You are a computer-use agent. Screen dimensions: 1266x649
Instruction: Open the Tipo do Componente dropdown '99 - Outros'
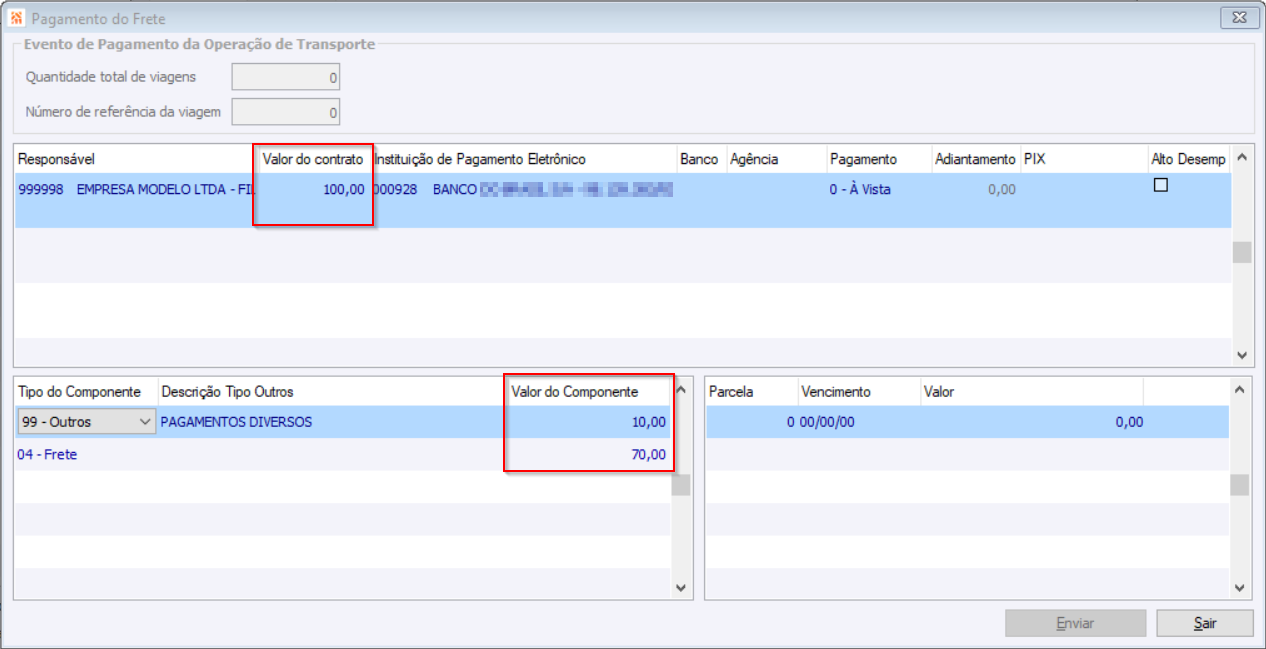pos(87,422)
